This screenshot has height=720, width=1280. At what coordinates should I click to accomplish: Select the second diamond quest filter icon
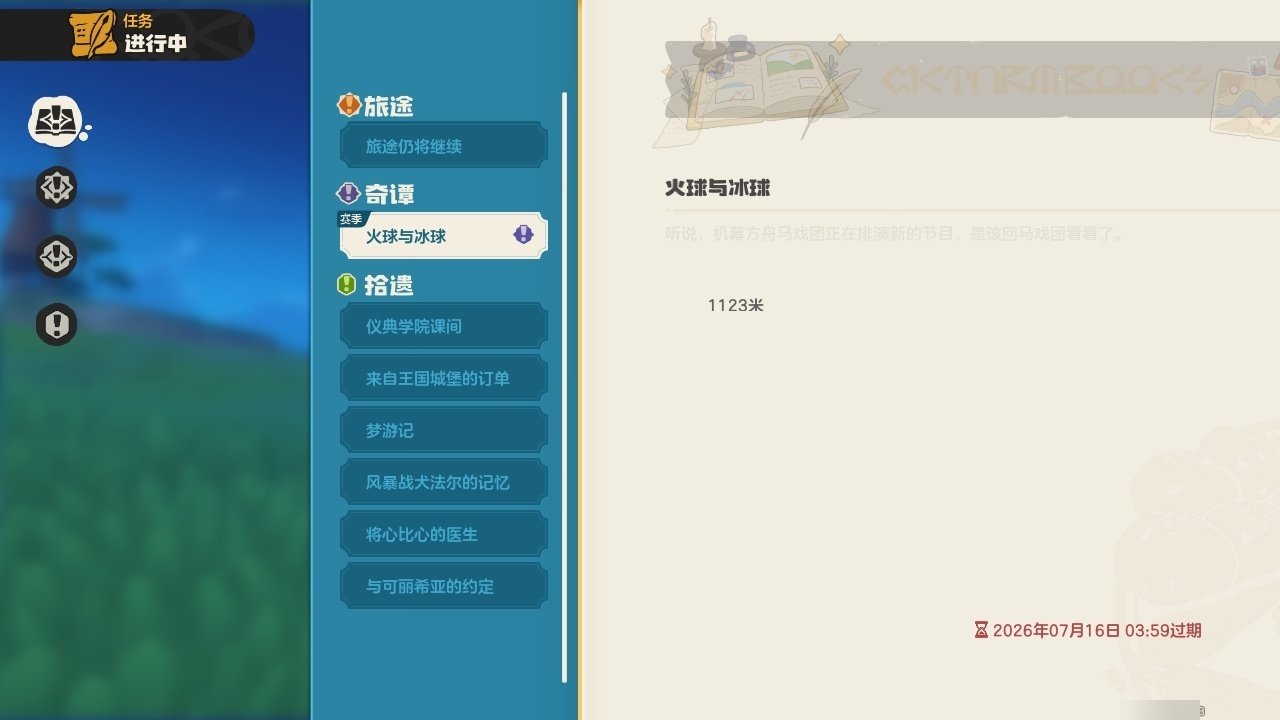coord(56,187)
